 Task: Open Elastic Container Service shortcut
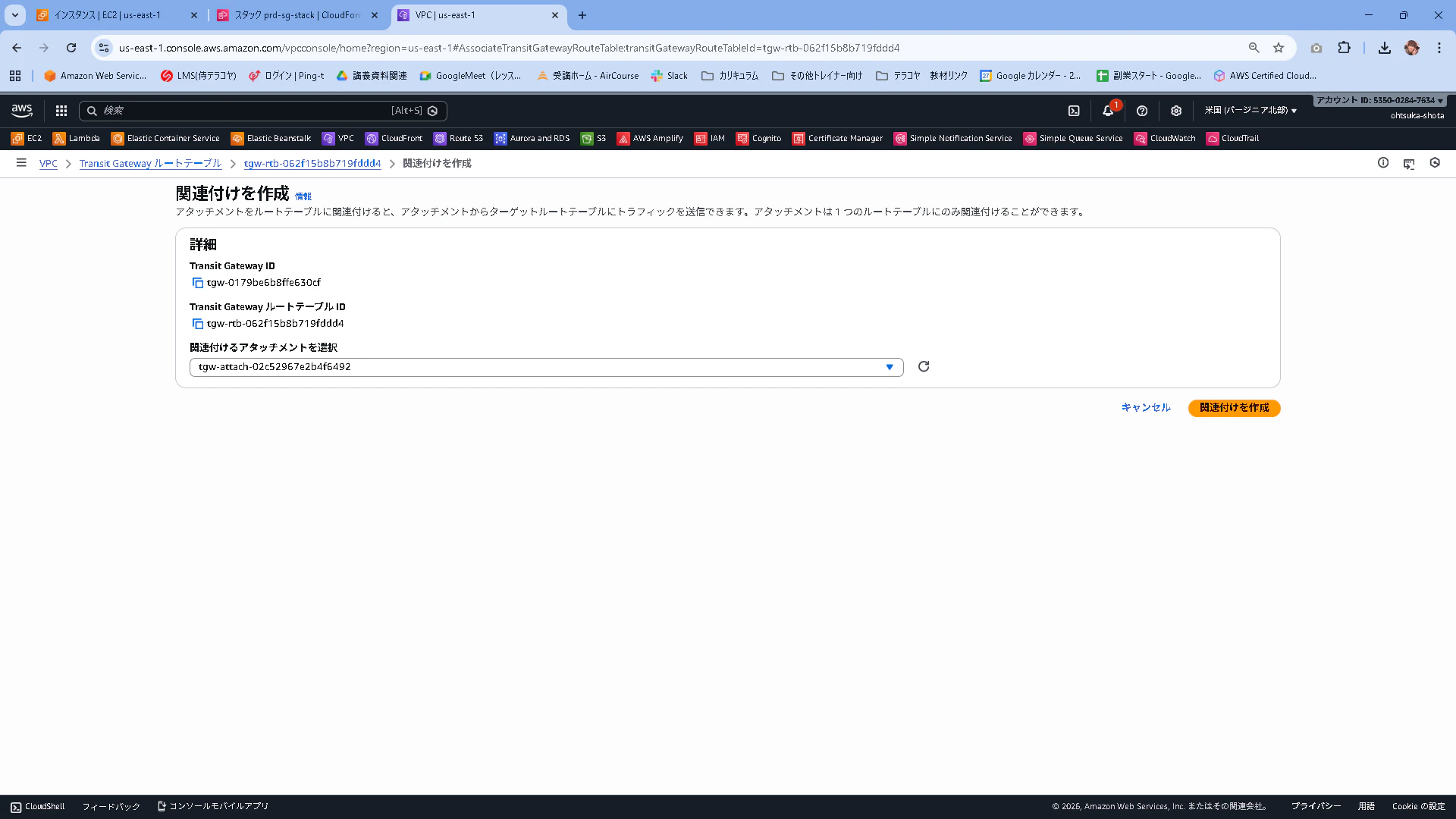165,139
